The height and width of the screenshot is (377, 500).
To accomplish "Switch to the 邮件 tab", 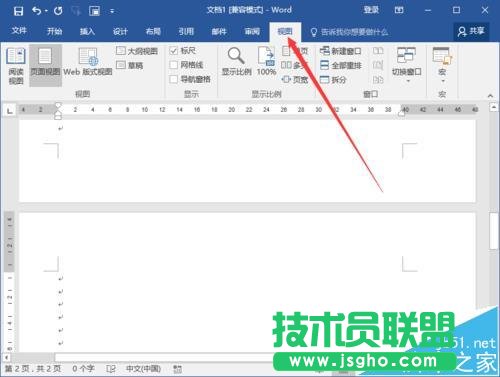I will [219, 32].
